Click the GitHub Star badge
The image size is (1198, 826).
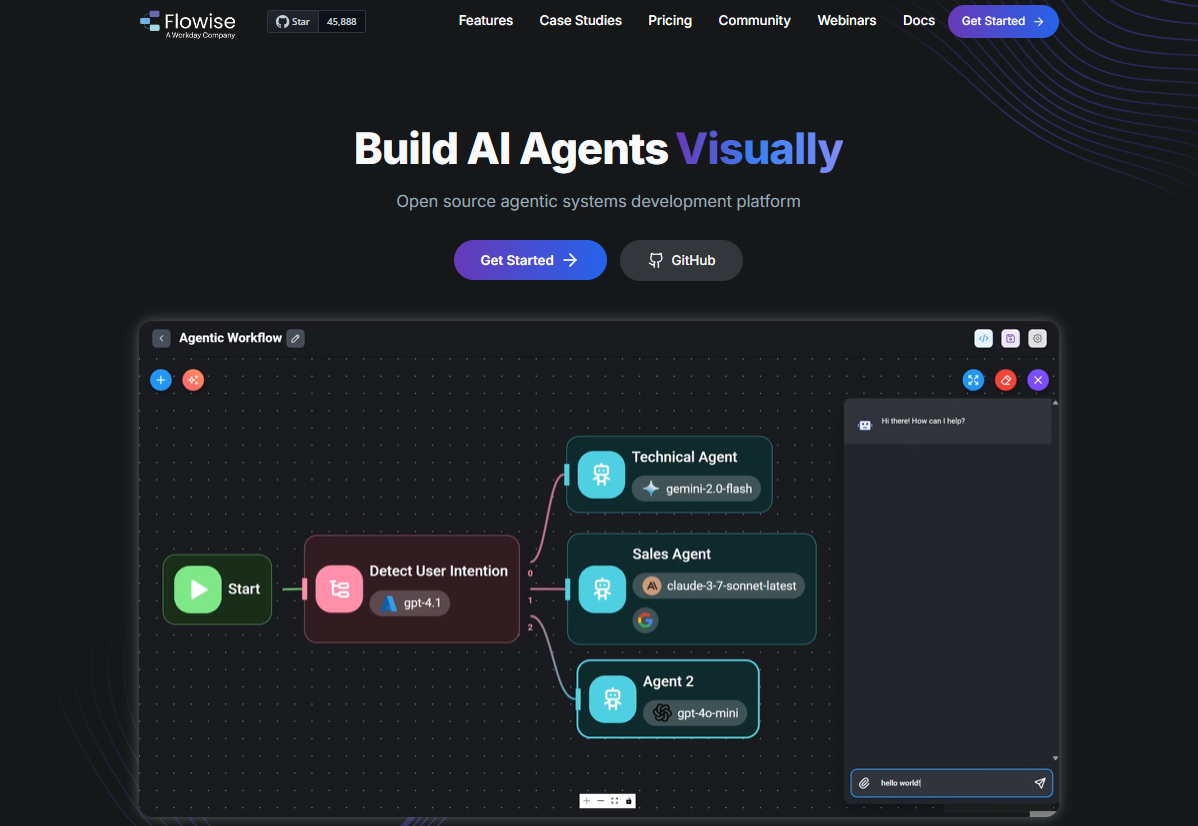pyautogui.click(x=316, y=21)
